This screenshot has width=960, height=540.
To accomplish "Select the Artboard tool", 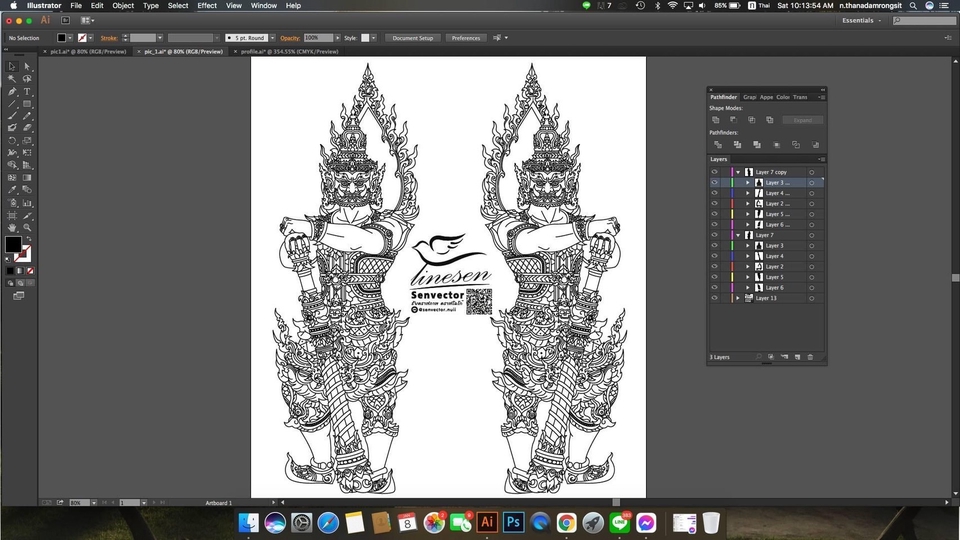I will coord(12,216).
